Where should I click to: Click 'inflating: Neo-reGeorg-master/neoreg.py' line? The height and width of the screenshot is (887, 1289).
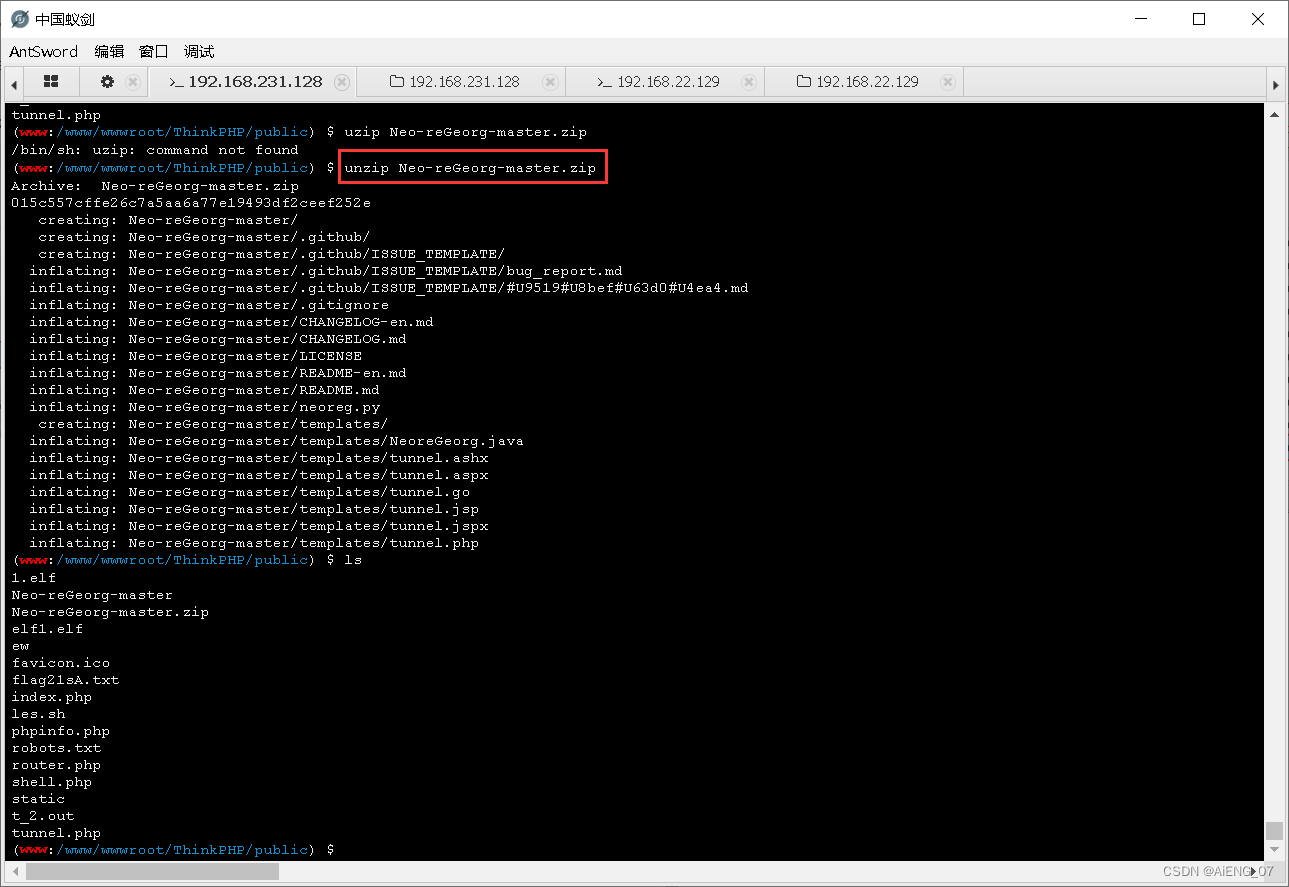point(205,407)
